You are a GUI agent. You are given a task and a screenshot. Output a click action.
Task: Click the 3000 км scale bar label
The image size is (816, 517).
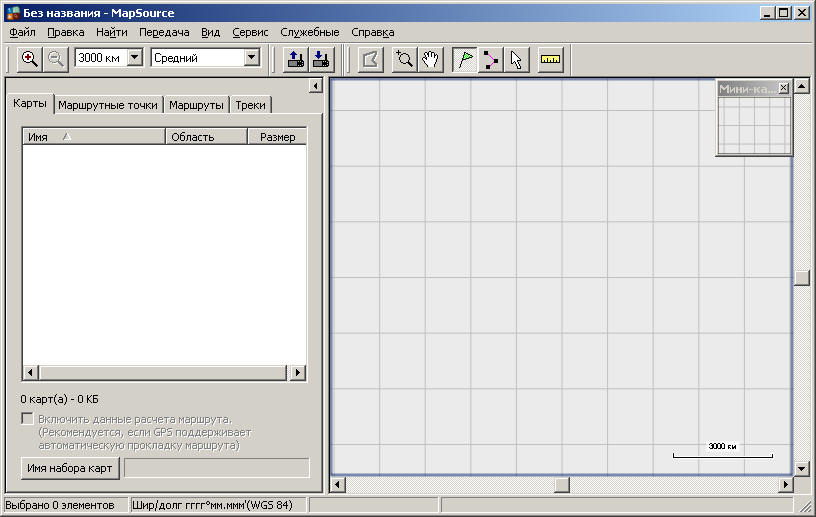click(722, 446)
